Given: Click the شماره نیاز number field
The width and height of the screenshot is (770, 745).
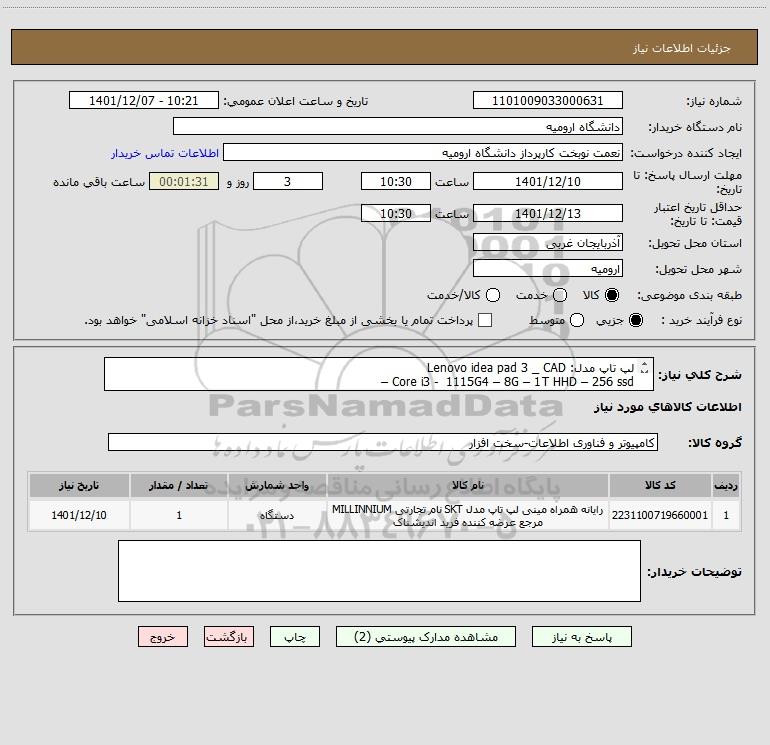Looking at the screenshot, I should click(x=548, y=100).
